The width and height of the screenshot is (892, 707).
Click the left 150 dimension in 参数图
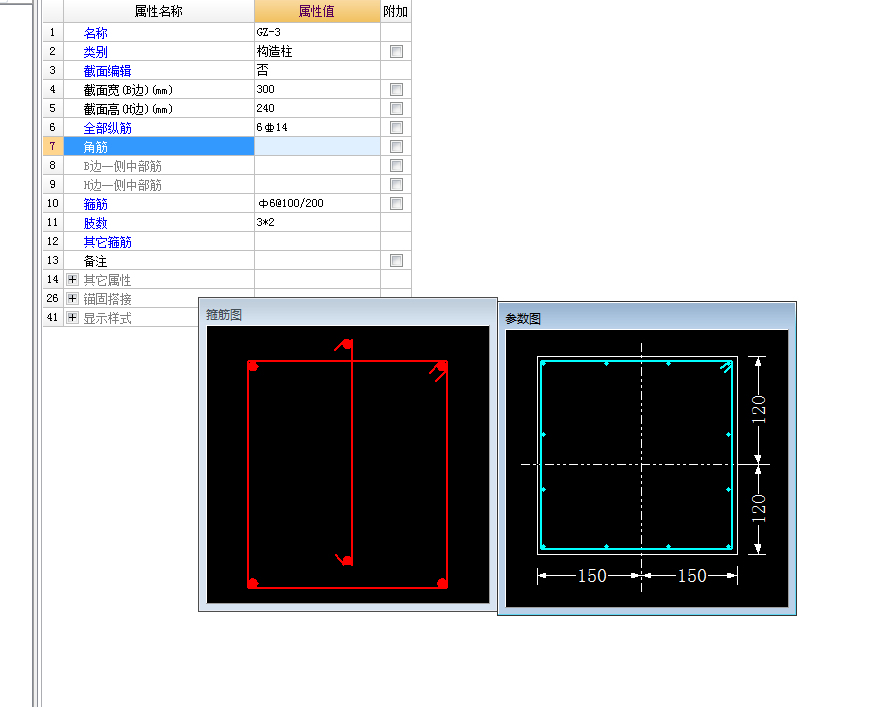click(x=592, y=576)
